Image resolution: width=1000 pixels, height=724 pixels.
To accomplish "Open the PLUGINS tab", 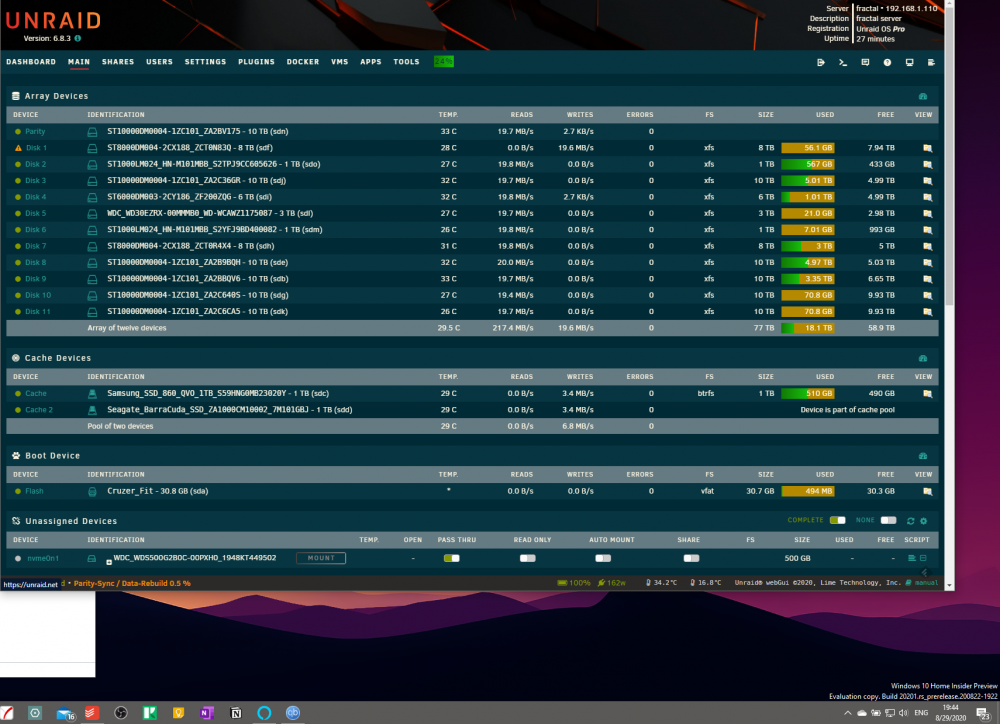I will (256, 62).
